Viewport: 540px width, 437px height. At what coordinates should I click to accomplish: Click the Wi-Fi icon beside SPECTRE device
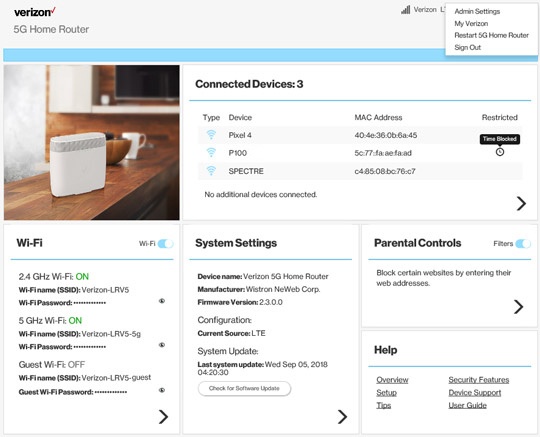tap(211, 170)
